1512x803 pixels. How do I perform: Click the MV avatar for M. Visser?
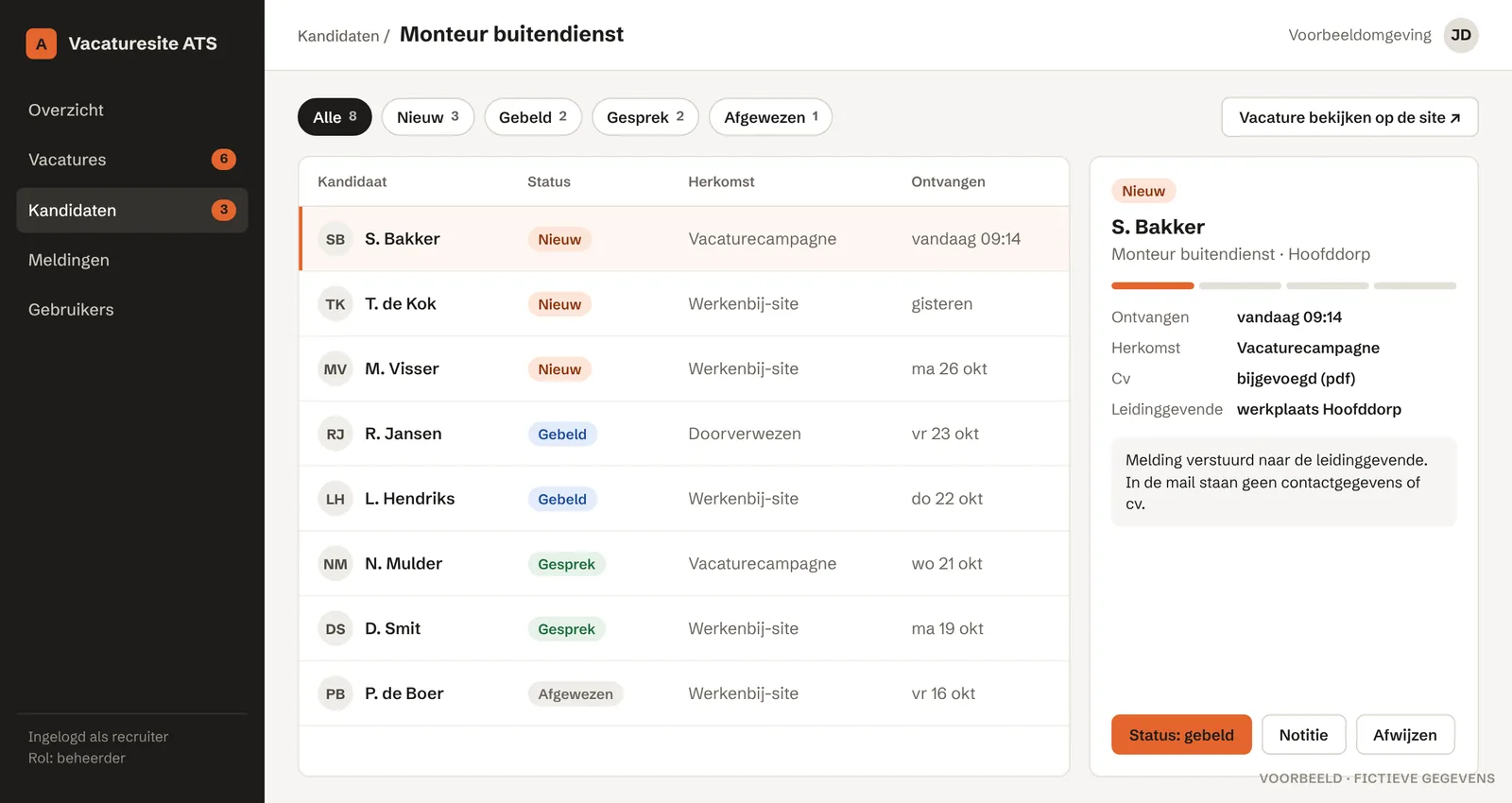(x=335, y=369)
